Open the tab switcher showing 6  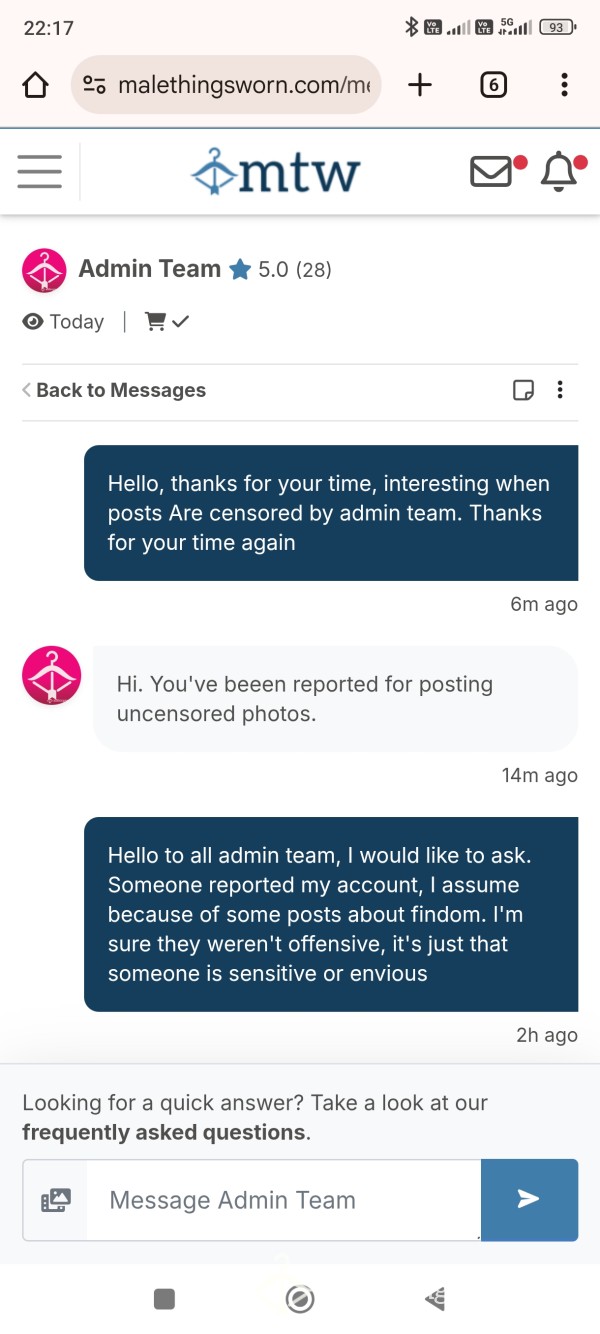(x=493, y=85)
